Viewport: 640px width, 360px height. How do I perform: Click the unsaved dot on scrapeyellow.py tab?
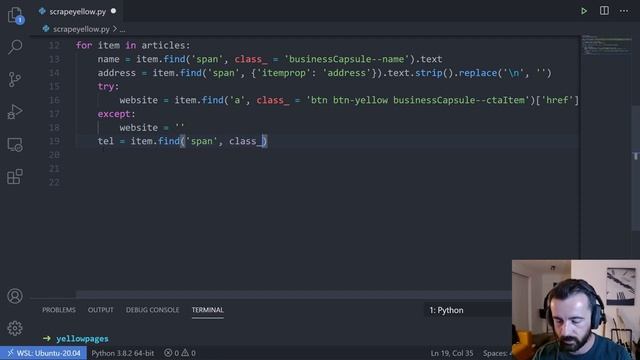(x=113, y=11)
